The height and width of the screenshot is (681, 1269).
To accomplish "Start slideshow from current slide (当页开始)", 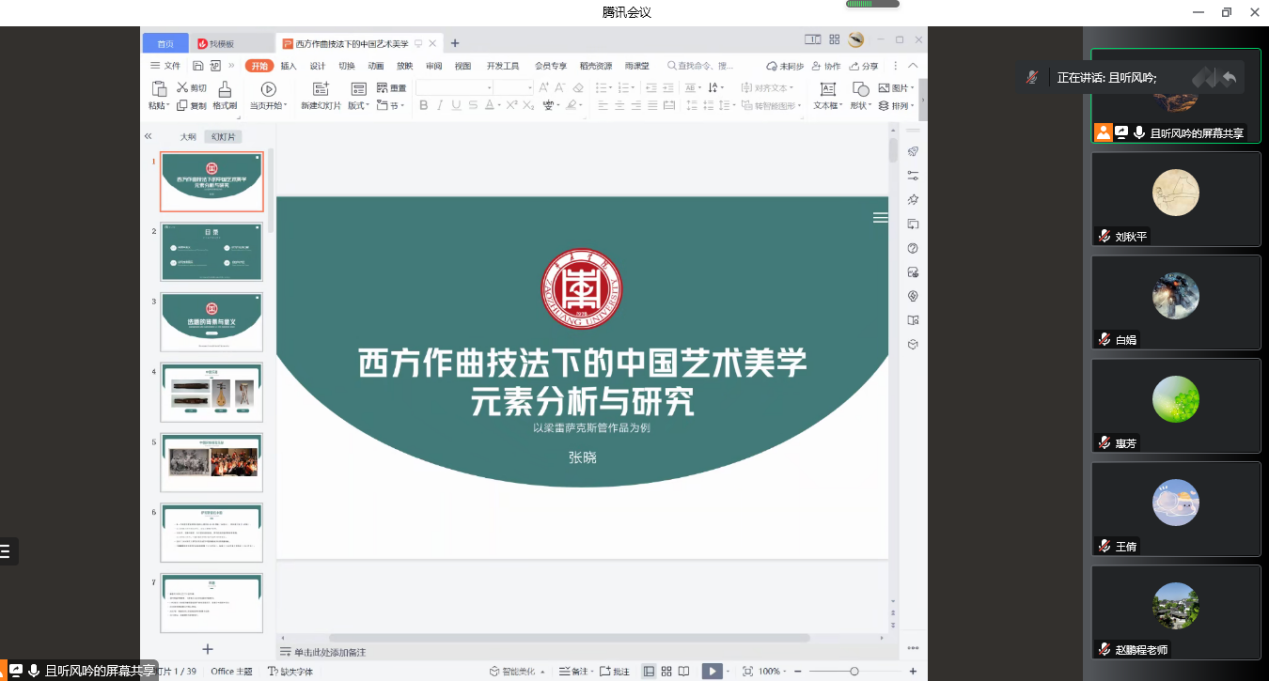I will coord(268,89).
